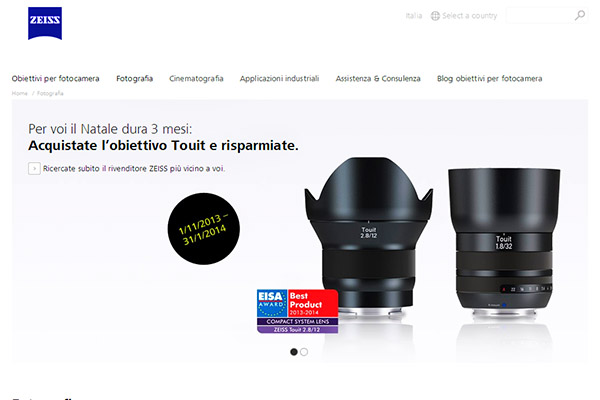Select the second carousel dot
Screen dimensions: 600x400
304,352
